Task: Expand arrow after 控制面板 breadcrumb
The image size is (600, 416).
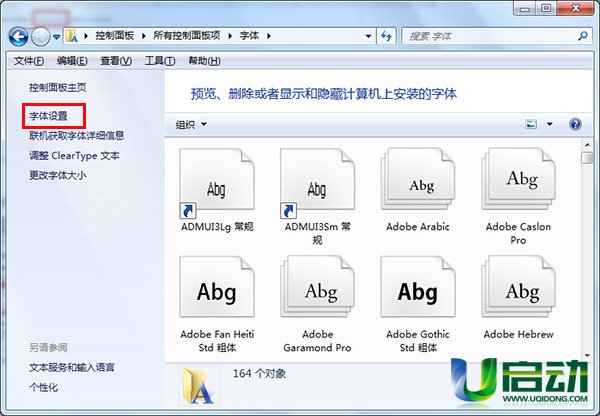Action: click(x=143, y=36)
